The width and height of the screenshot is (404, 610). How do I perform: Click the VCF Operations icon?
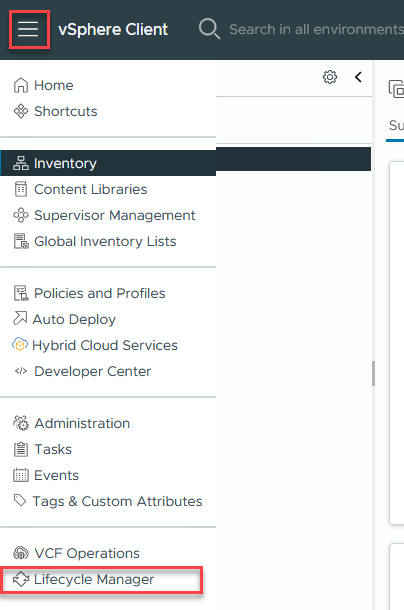point(21,553)
